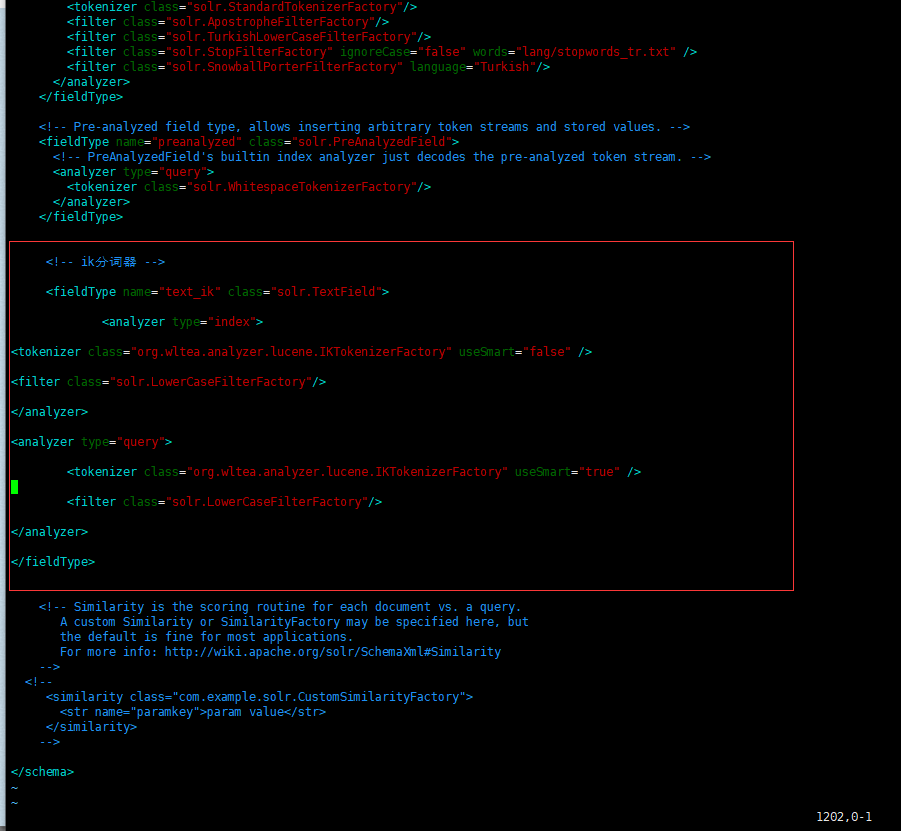The height and width of the screenshot is (831, 901).
Task: Click the "Pre-analyzed field type" comment line
Action: click(x=364, y=127)
